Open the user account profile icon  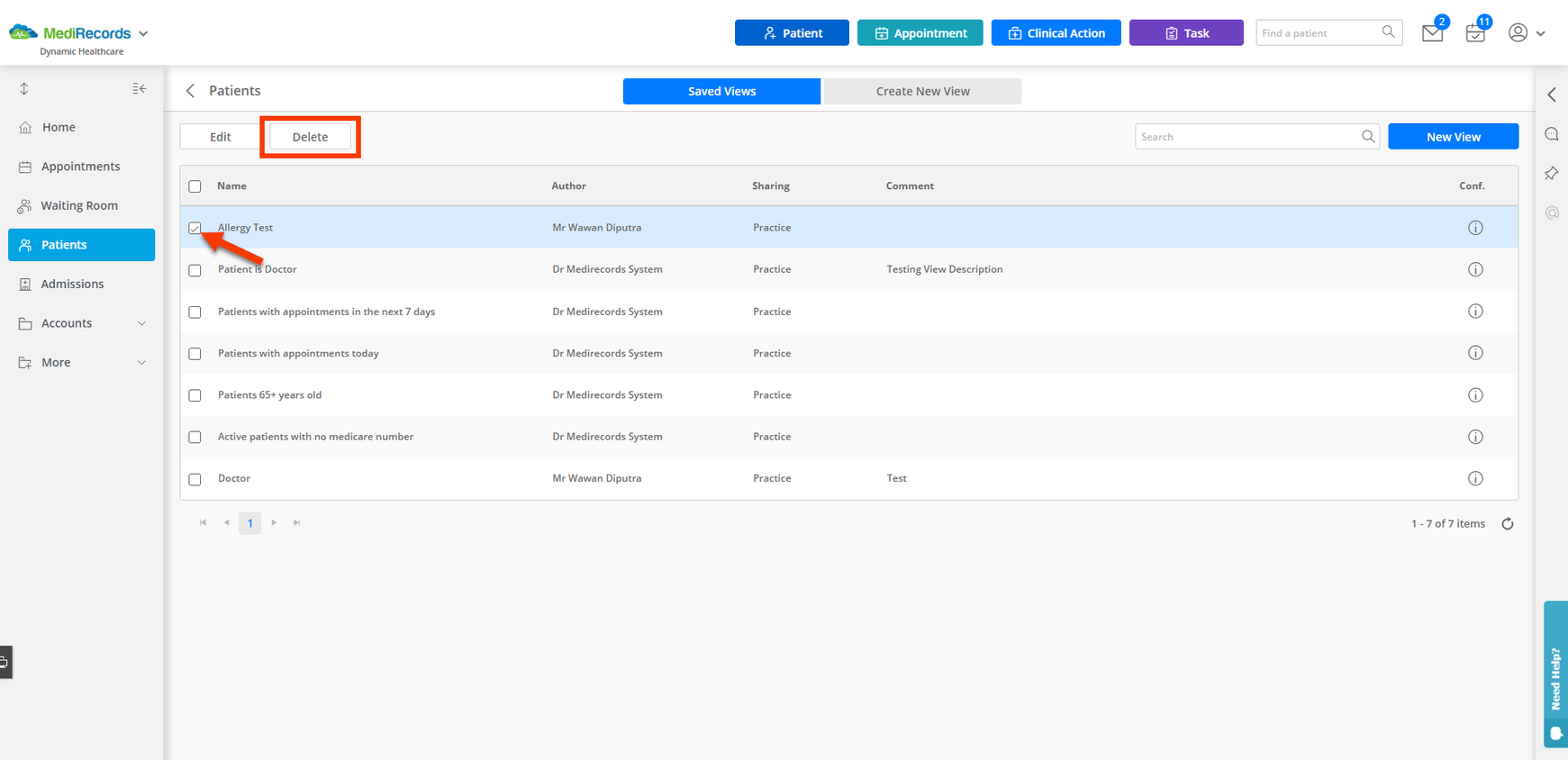point(1518,32)
